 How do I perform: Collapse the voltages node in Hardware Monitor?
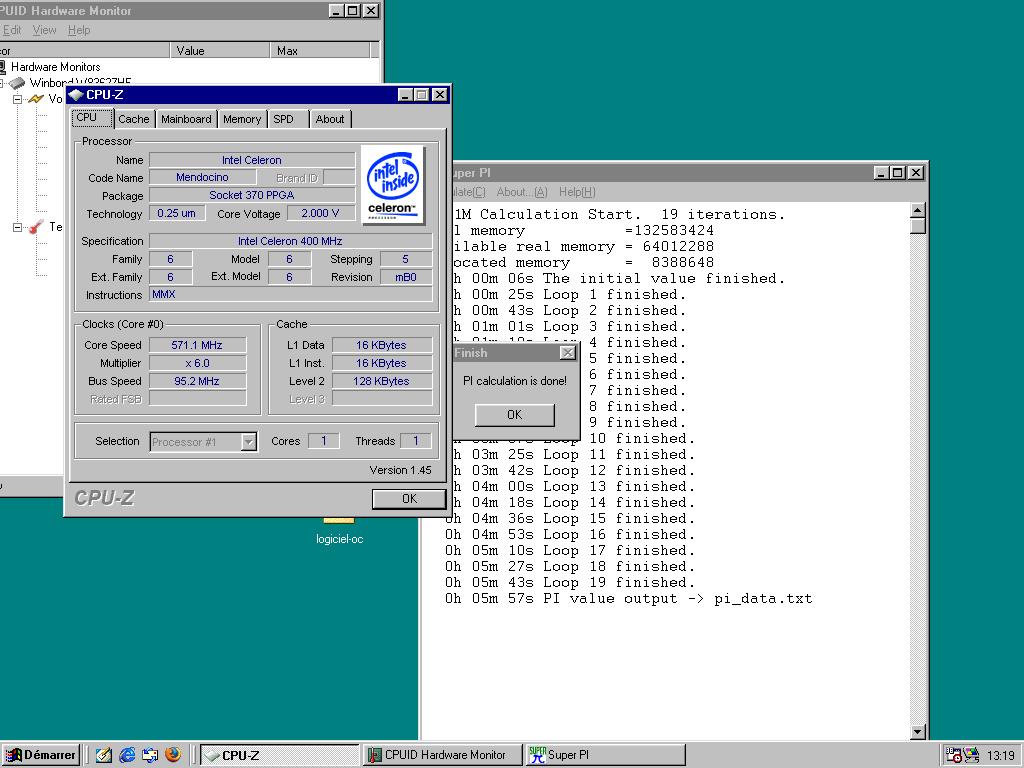[18, 99]
